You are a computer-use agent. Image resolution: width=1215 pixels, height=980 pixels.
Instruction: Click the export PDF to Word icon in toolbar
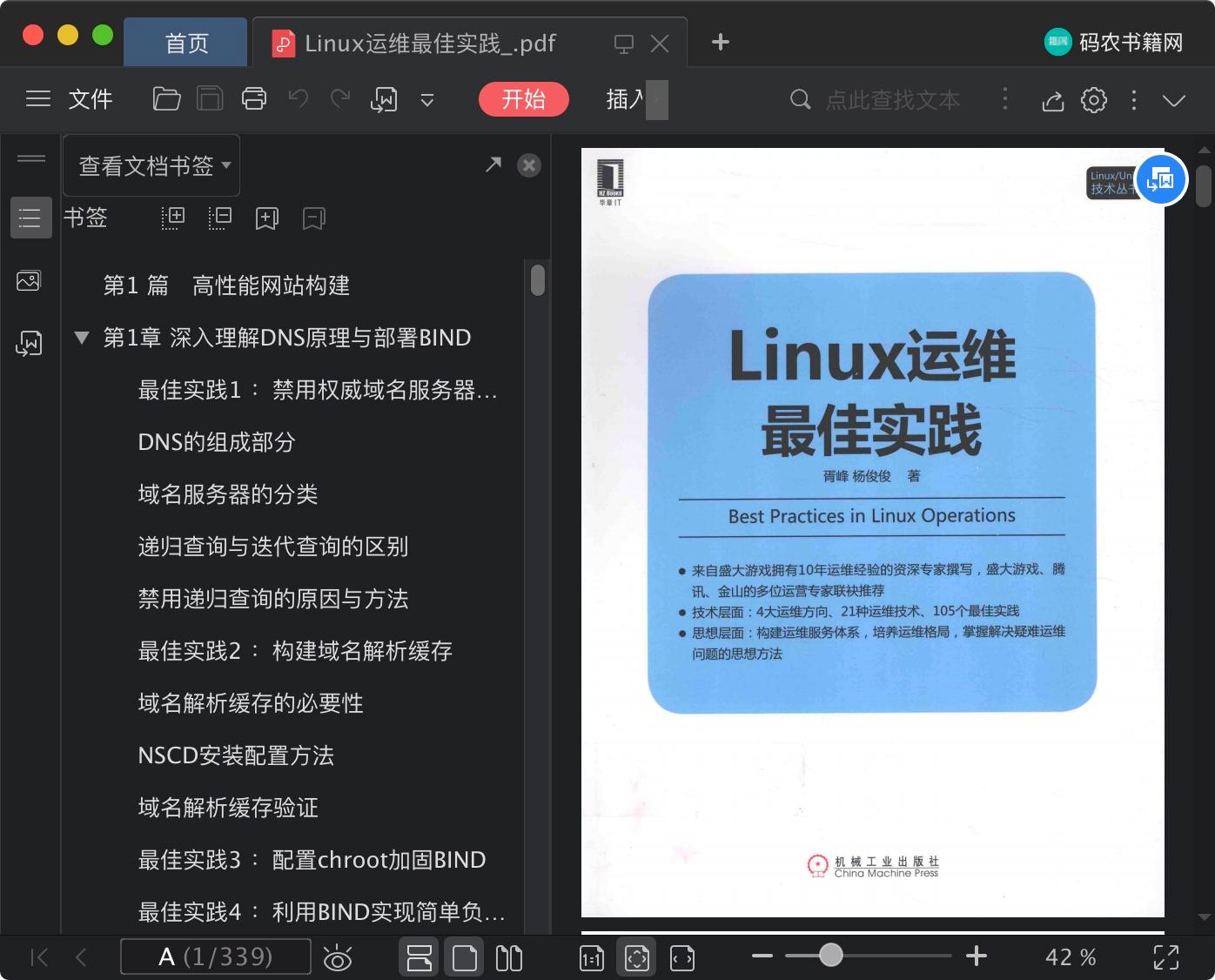[x=384, y=99]
